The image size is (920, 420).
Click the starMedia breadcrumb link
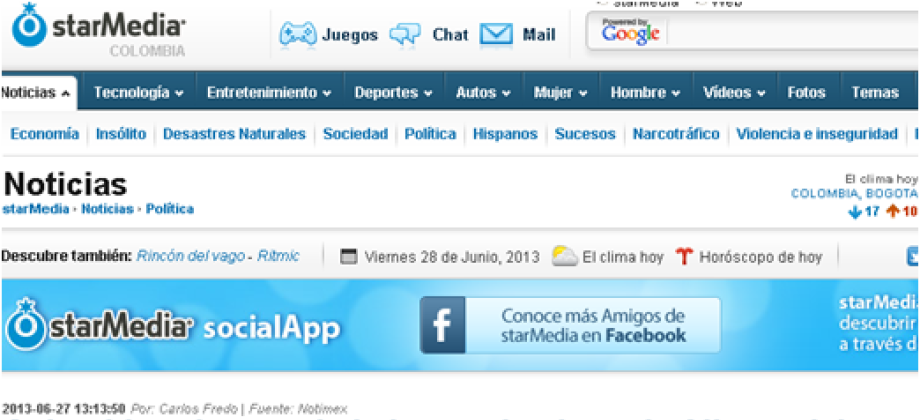coord(36,209)
